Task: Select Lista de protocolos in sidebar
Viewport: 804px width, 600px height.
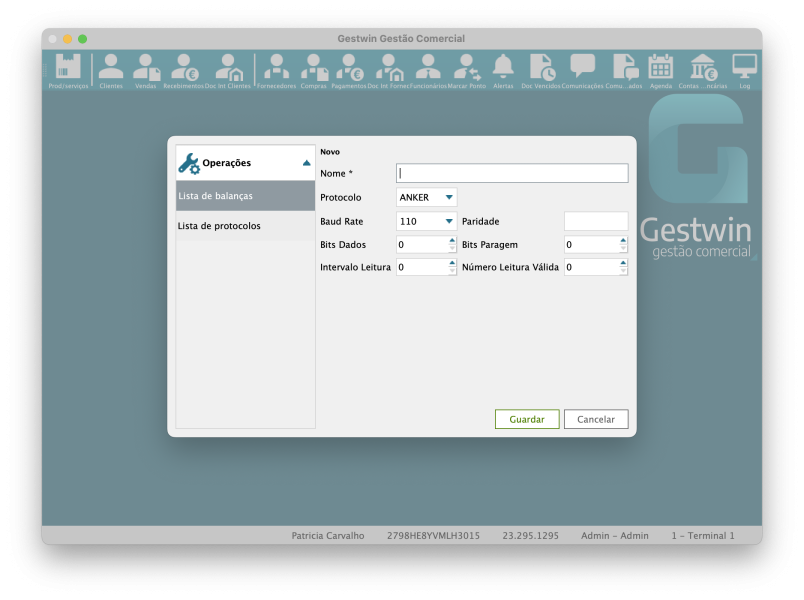Action: (245, 226)
